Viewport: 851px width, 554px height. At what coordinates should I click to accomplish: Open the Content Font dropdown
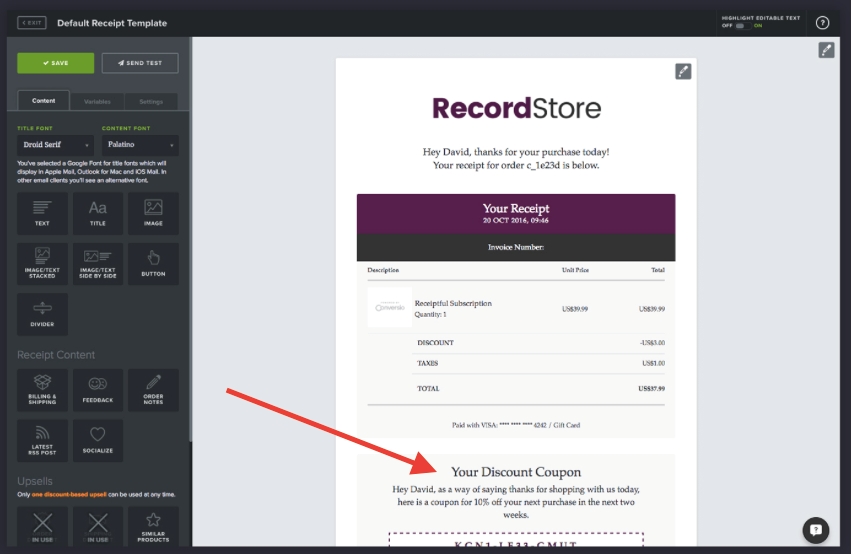[140, 145]
